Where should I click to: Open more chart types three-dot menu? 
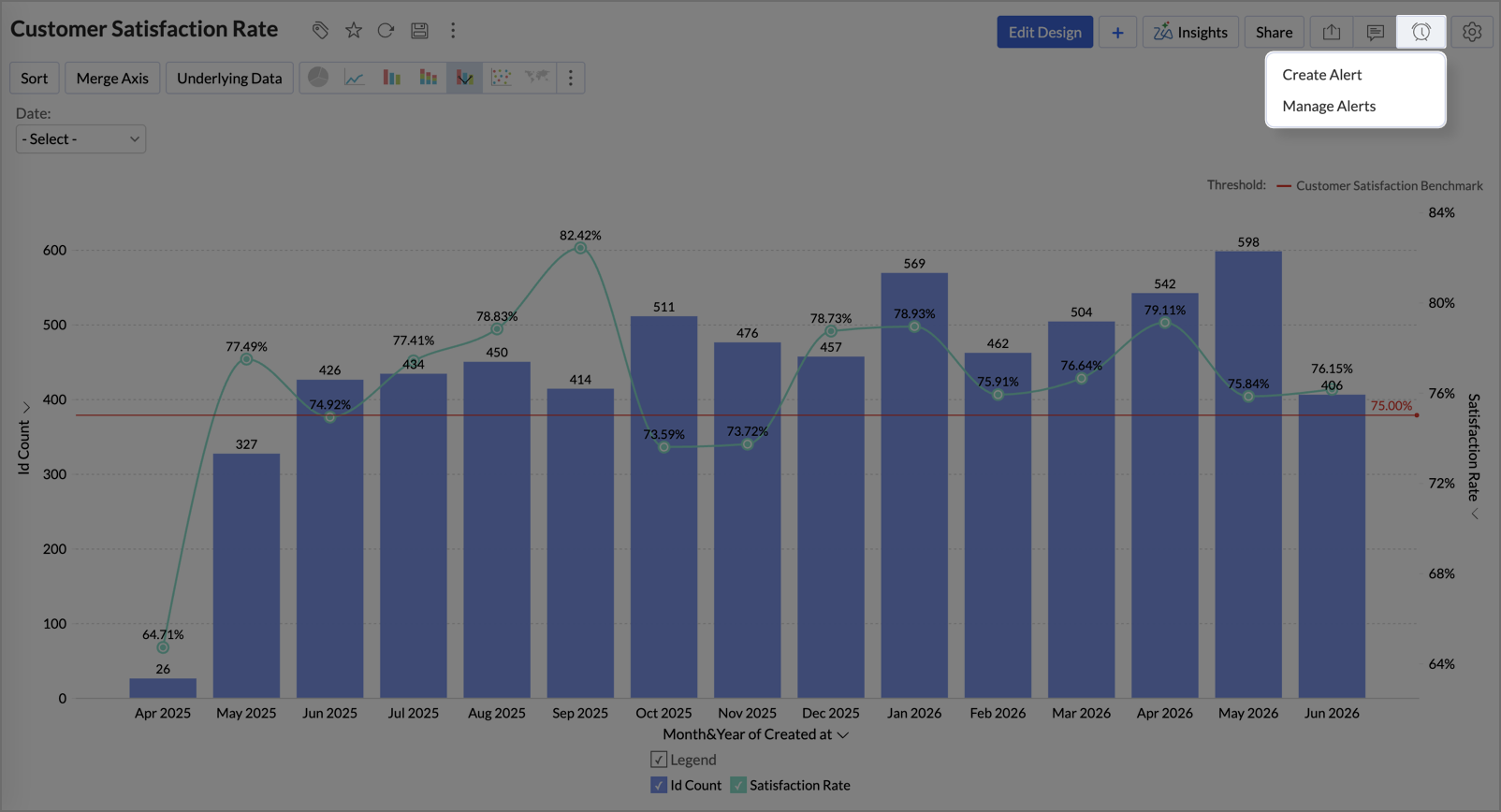tap(571, 78)
